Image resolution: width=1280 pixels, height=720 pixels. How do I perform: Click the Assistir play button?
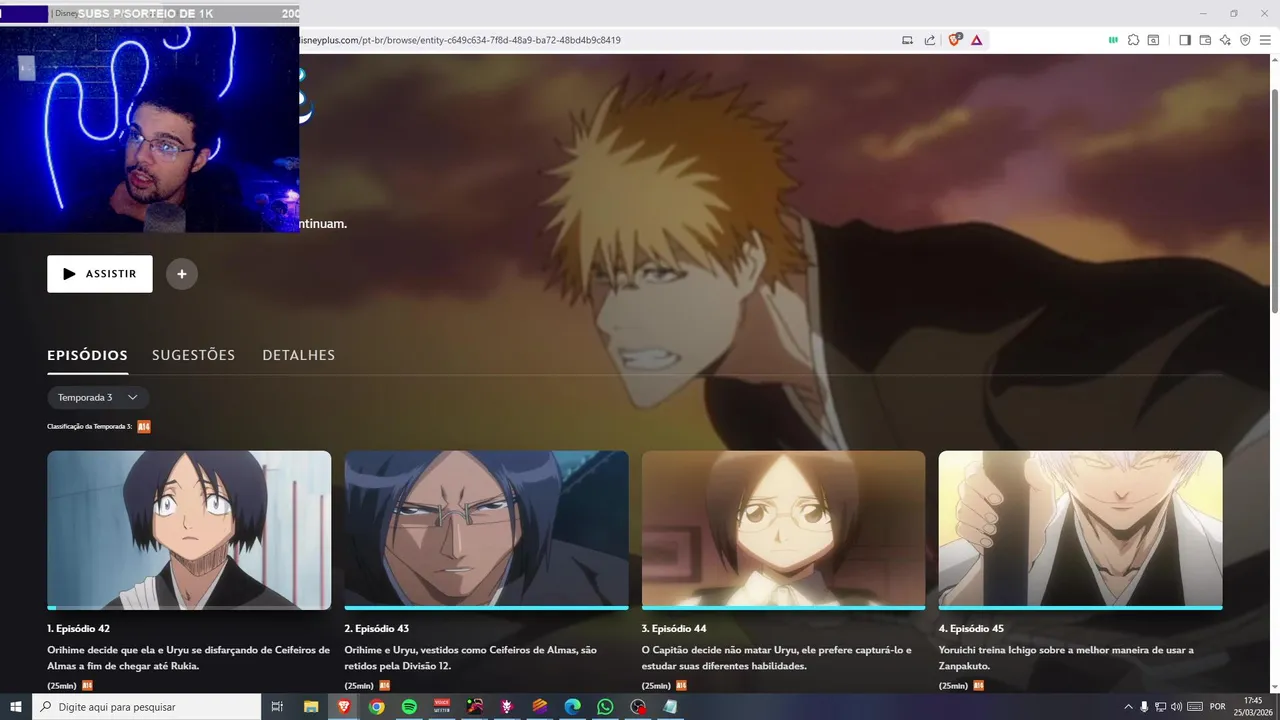point(100,274)
